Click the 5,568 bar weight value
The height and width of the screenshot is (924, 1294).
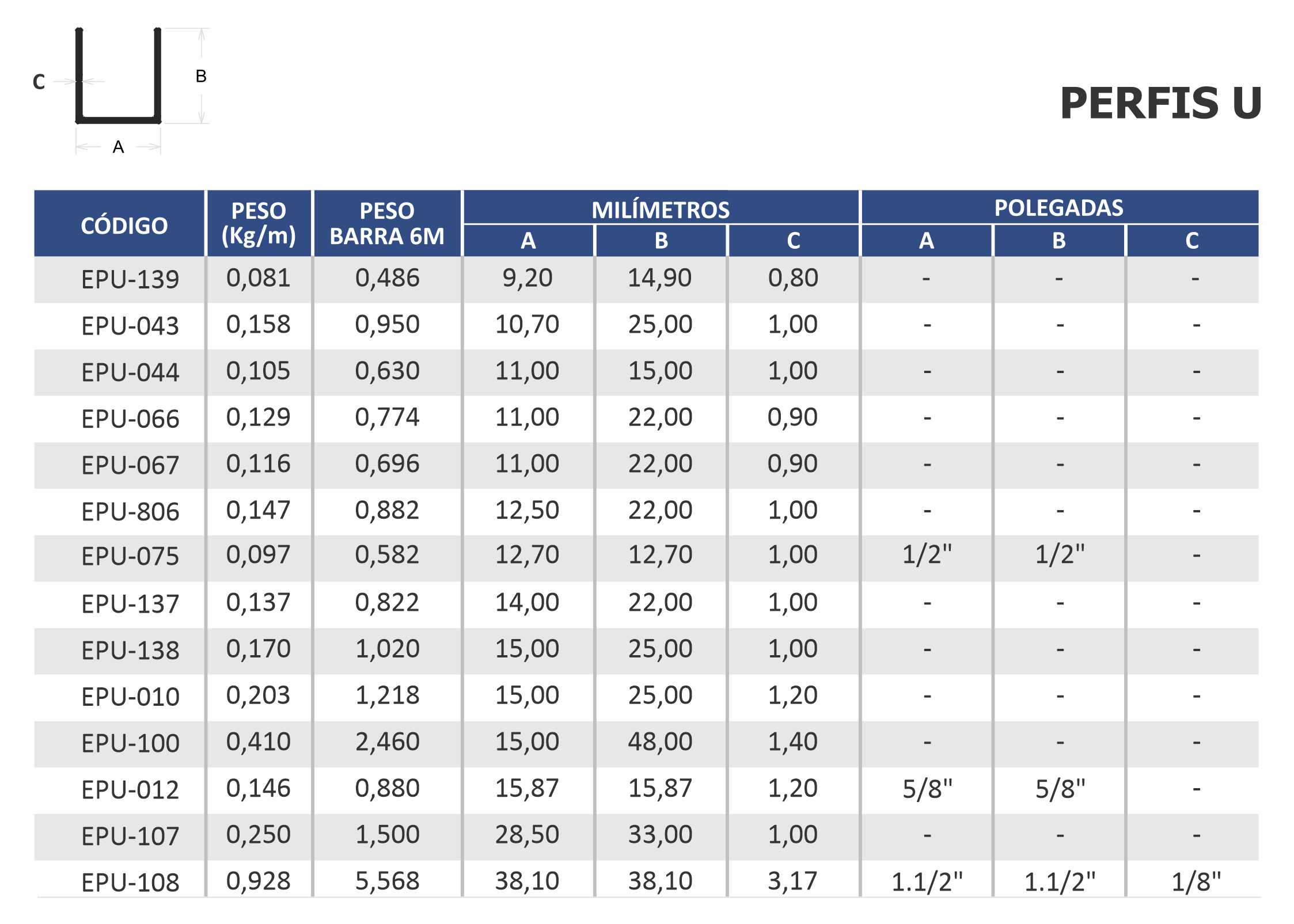point(387,881)
